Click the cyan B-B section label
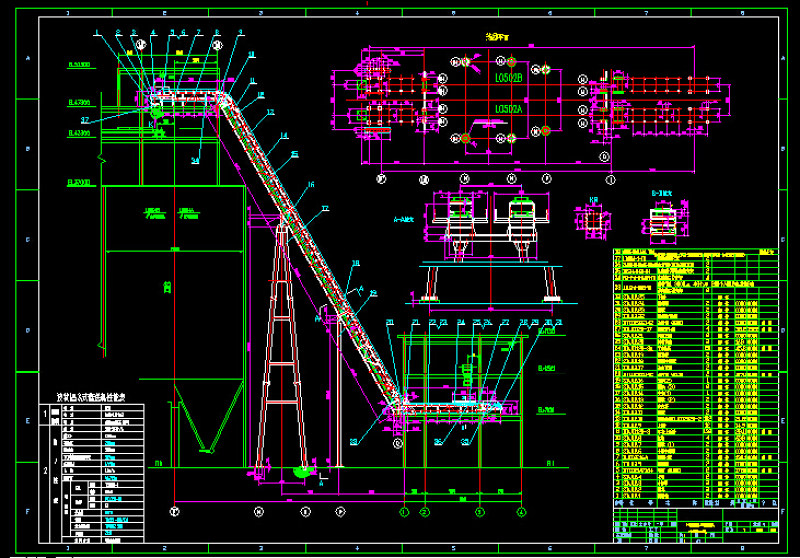800x558 pixels. (x=662, y=193)
